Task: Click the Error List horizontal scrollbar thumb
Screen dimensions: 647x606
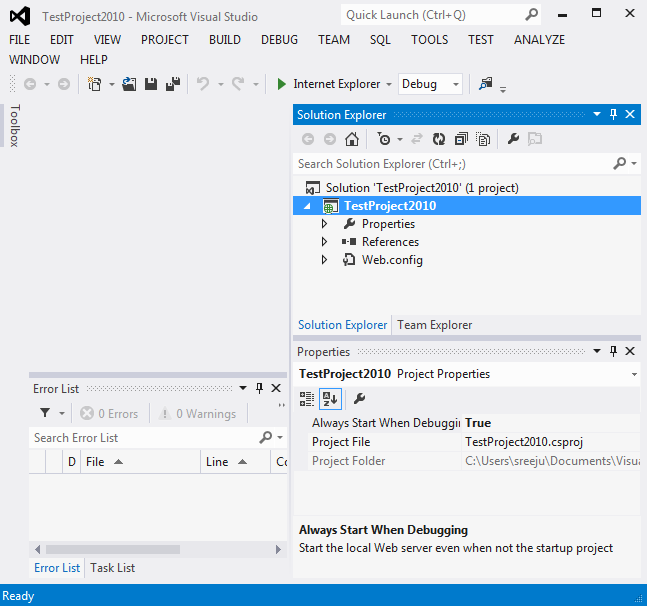Action: click(113, 549)
